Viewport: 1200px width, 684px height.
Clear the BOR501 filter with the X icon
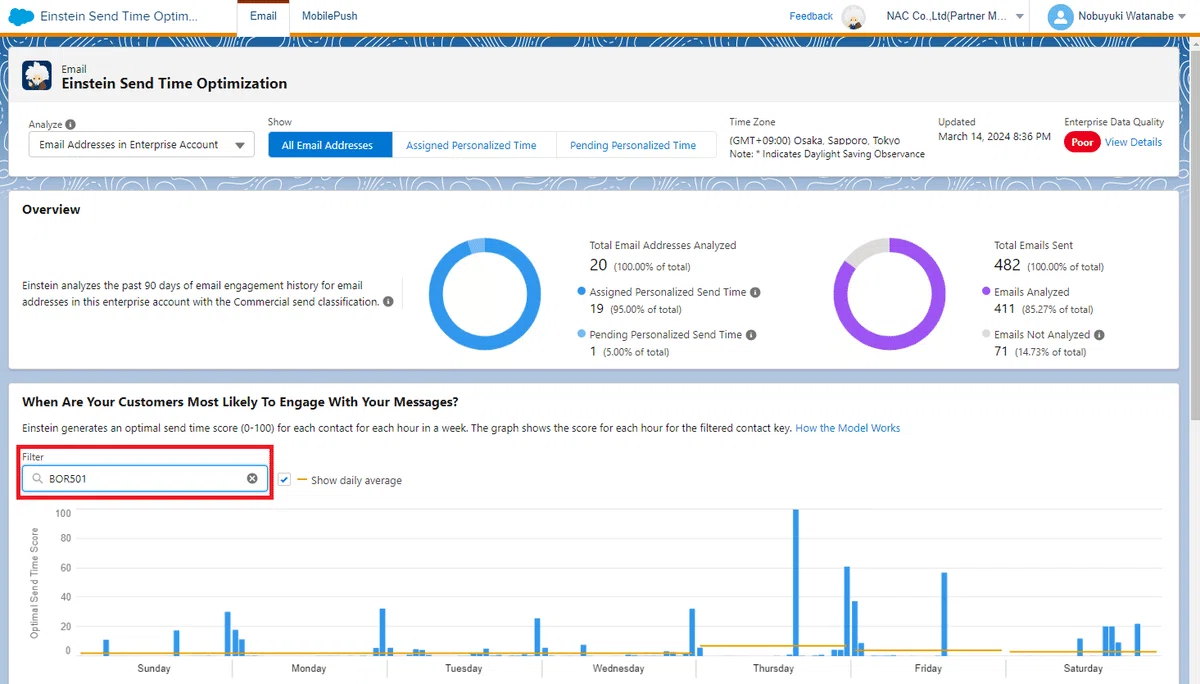252,479
